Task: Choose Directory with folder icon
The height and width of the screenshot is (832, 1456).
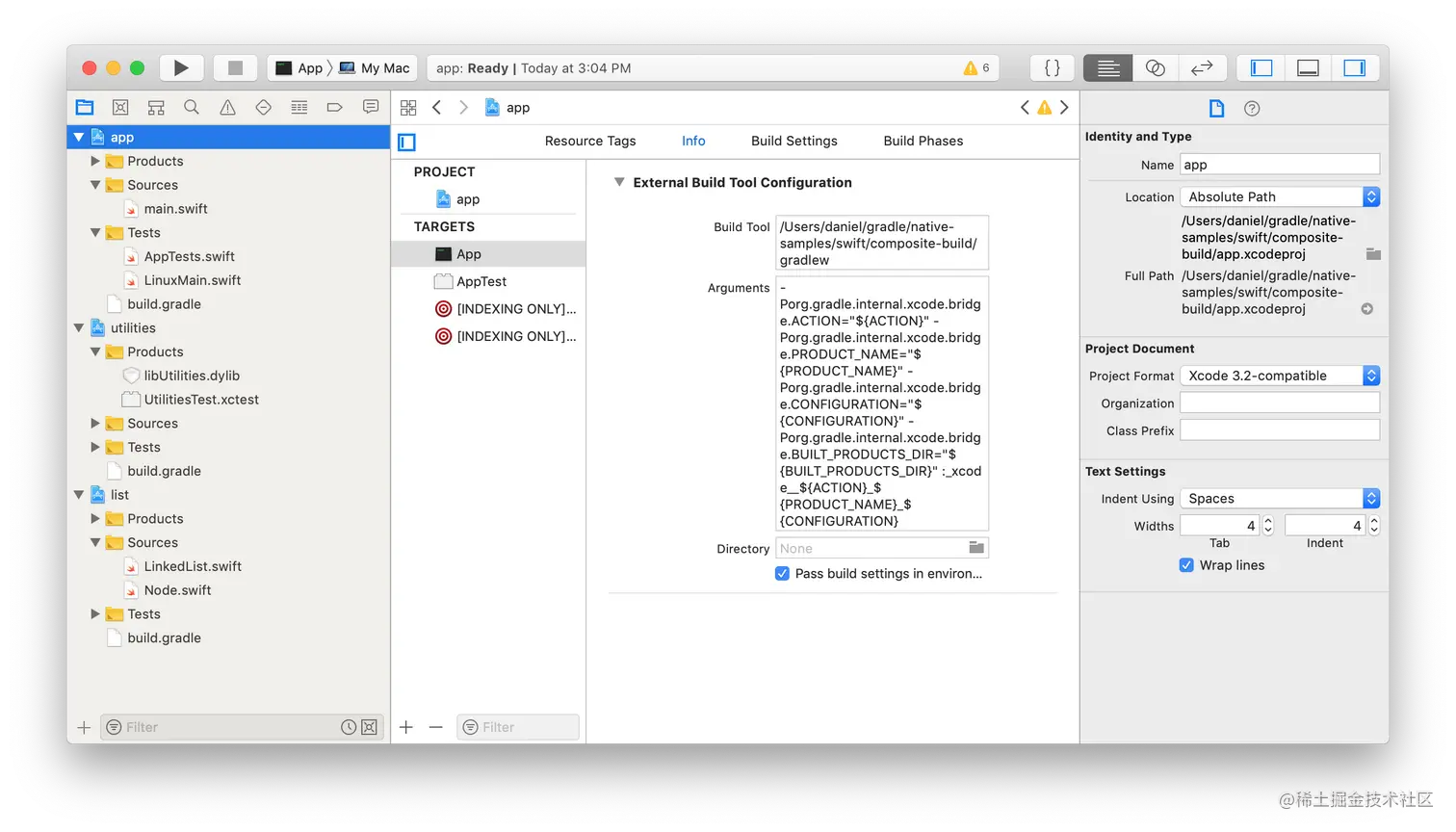Action: click(976, 548)
